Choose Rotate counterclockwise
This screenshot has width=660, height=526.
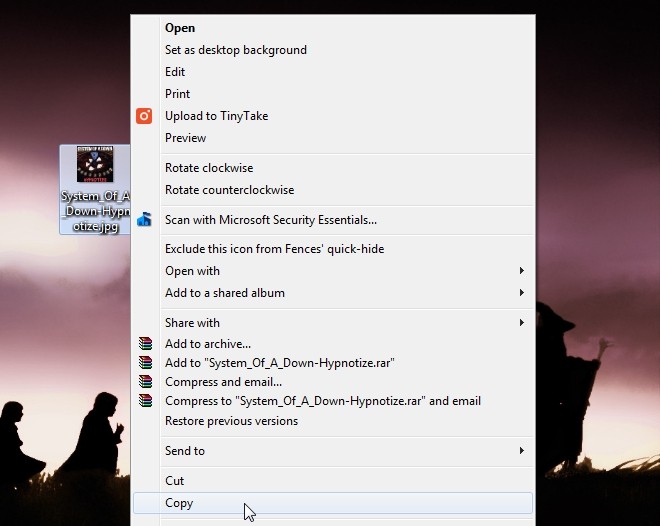pos(333,190)
